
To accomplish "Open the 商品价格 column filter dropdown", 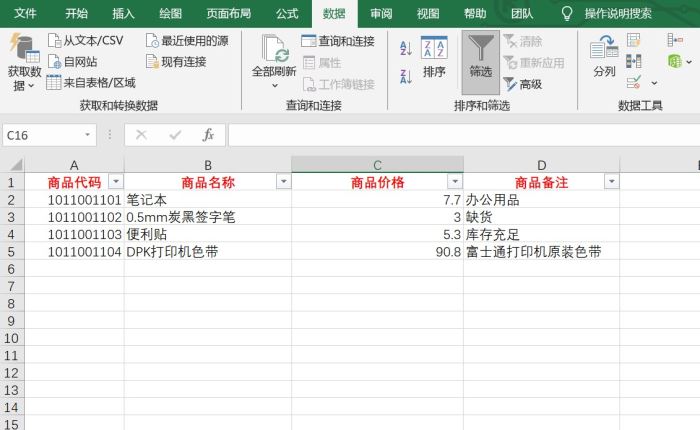I will [x=455, y=182].
